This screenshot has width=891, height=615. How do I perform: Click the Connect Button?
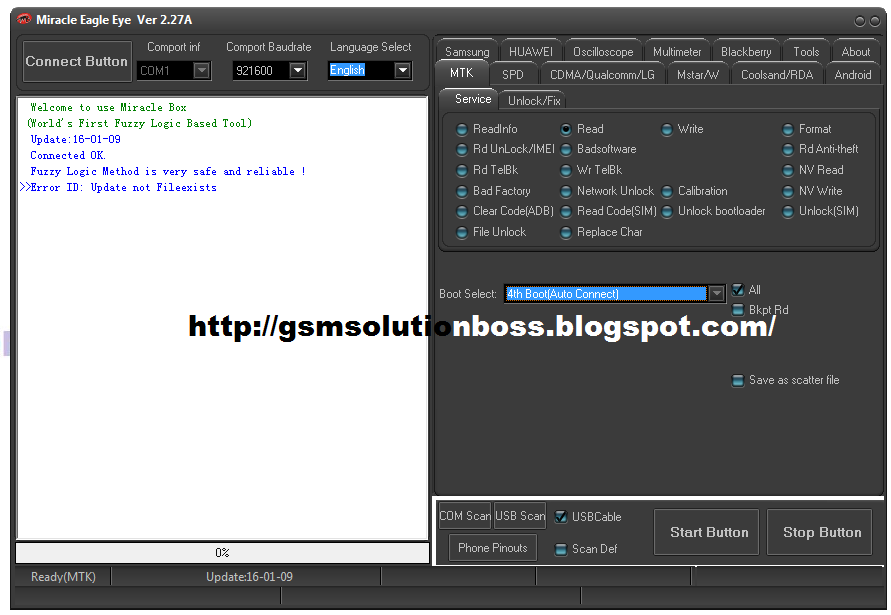(77, 61)
